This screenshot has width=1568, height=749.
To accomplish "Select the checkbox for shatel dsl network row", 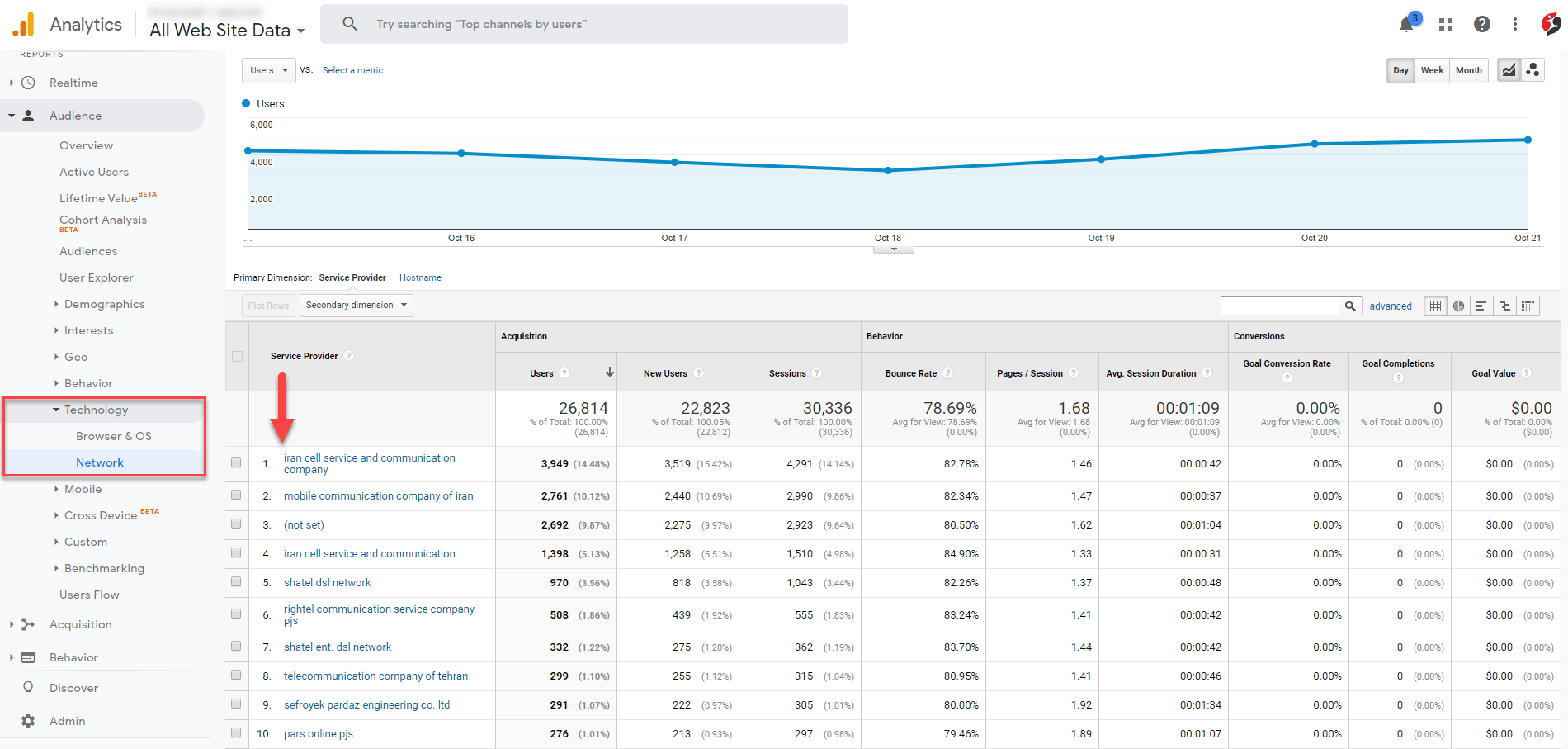I will [x=237, y=581].
